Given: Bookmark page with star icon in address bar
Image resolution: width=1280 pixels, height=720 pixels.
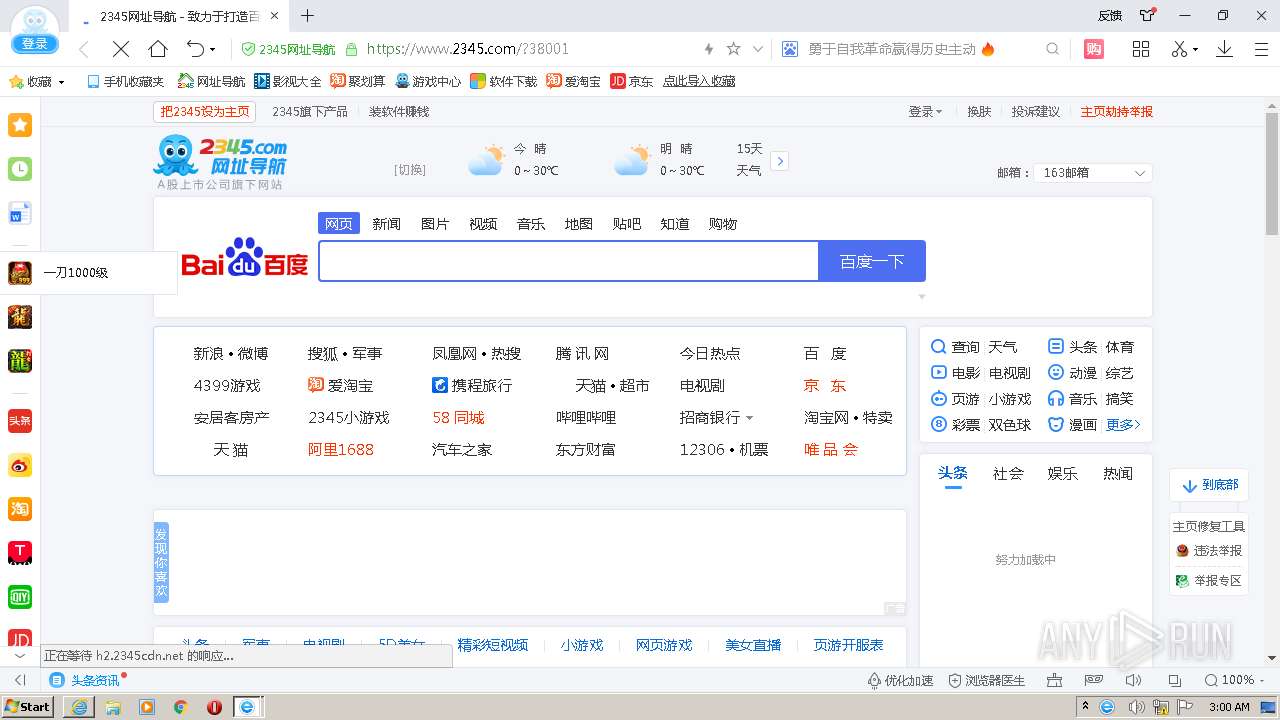Looking at the screenshot, I should point(733,49).
